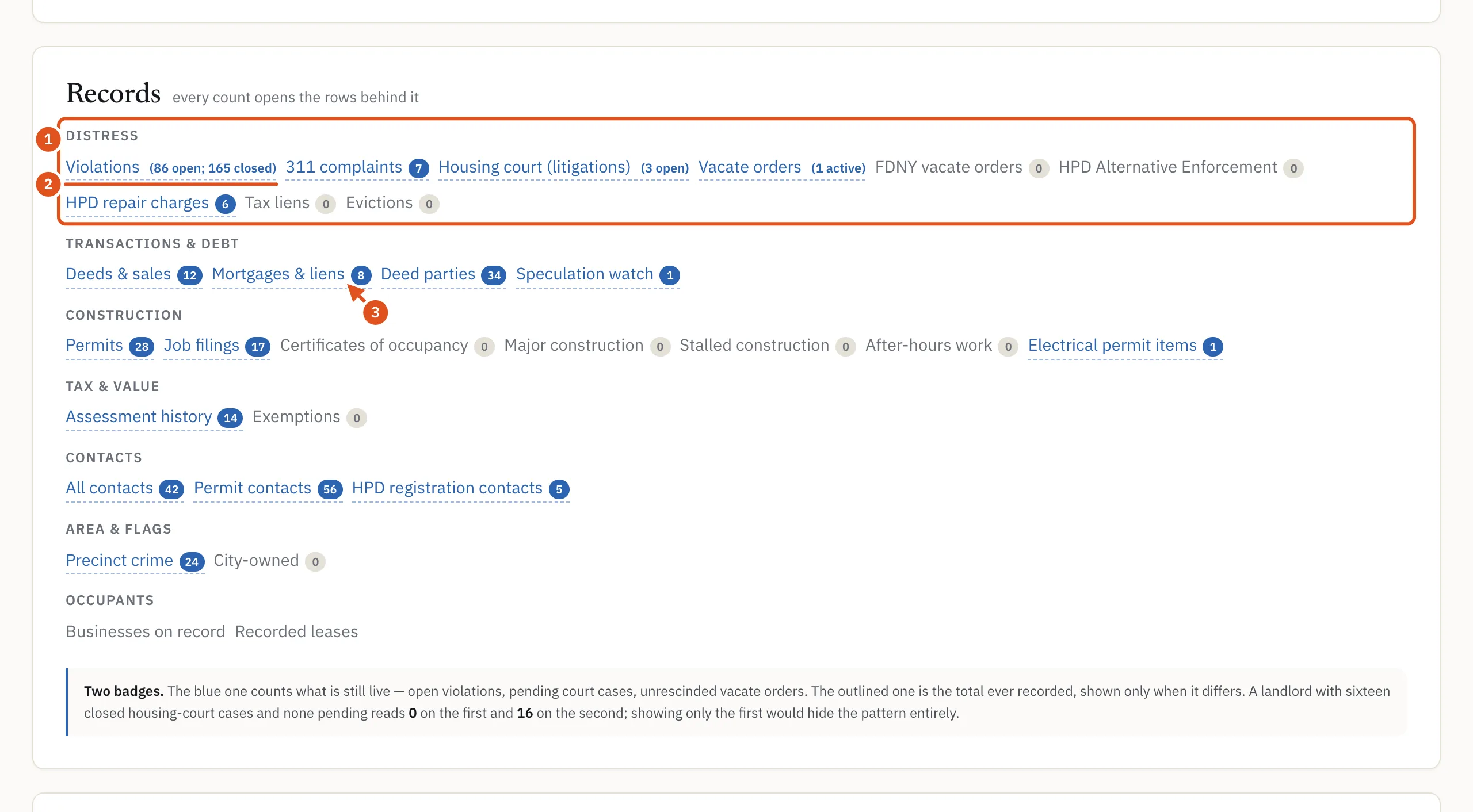The image size is (1473, 812).
Task: Click annotation marker number 3
Action: click(x=375, y=312)
